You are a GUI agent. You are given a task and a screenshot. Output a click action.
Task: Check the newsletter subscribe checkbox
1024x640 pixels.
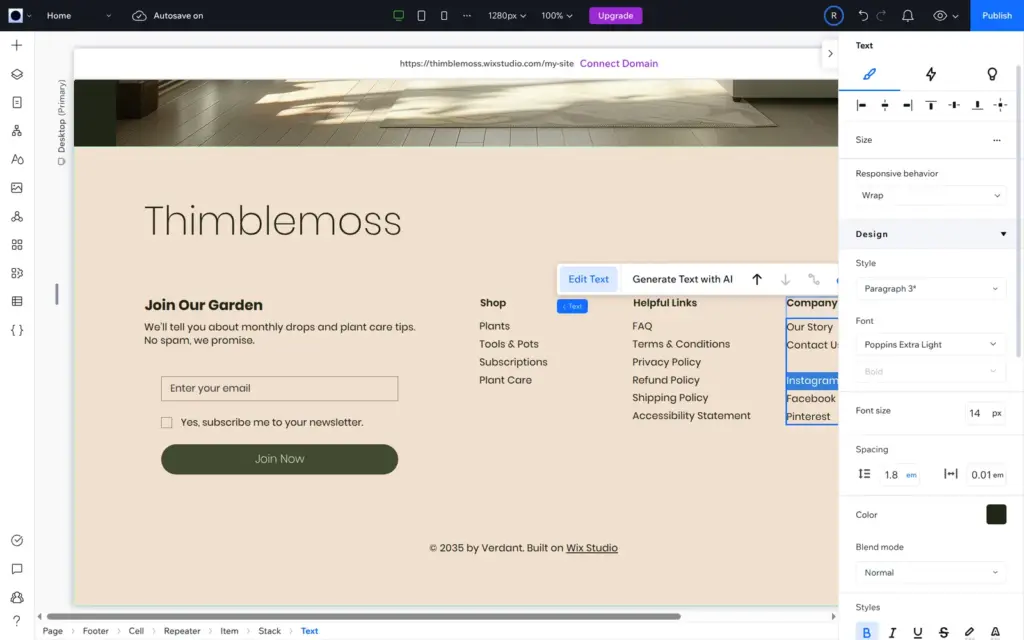[167, 423]
